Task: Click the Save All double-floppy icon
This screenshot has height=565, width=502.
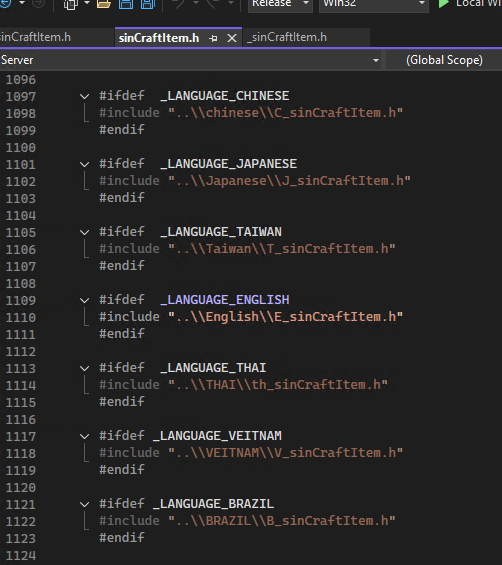Action: [148, 4]
